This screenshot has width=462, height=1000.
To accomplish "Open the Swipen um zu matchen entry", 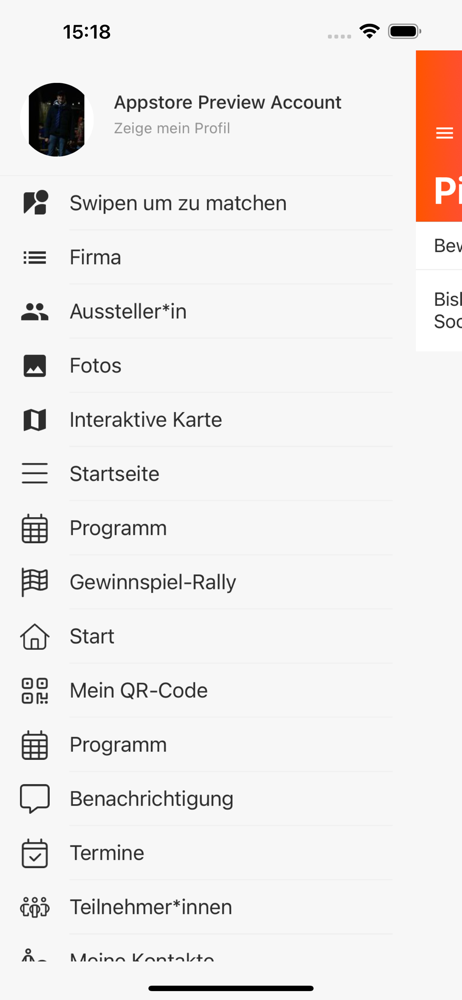I will [197, 203].
